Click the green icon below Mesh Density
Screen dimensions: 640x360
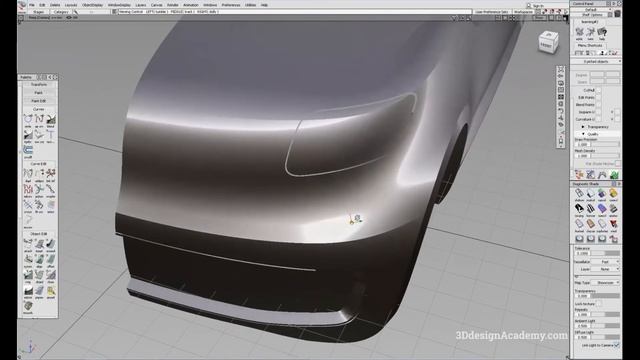(614, 175)
